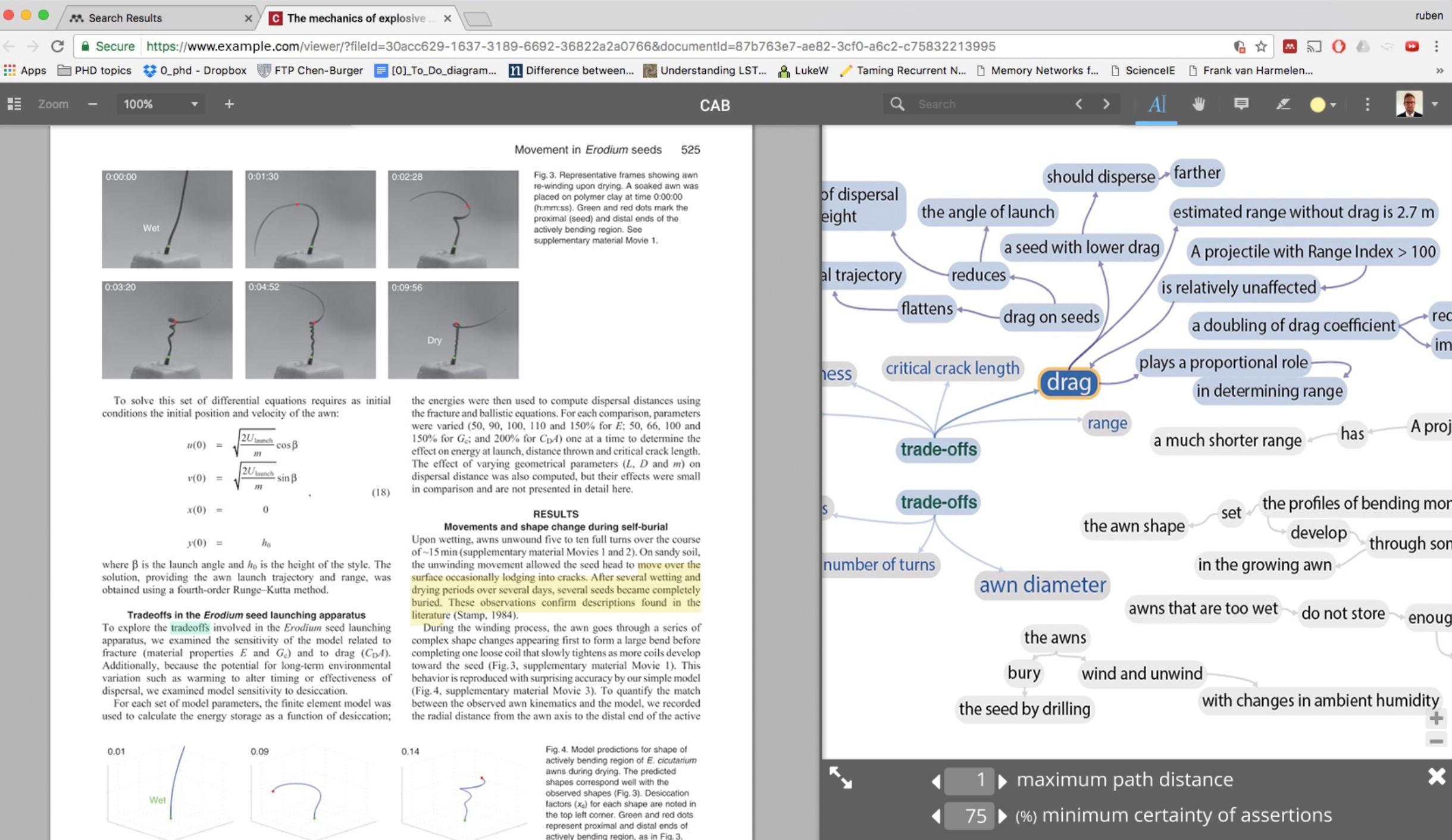Click the Mendeley extension icon
The image size is (1452, 840).
point(1290,46)
